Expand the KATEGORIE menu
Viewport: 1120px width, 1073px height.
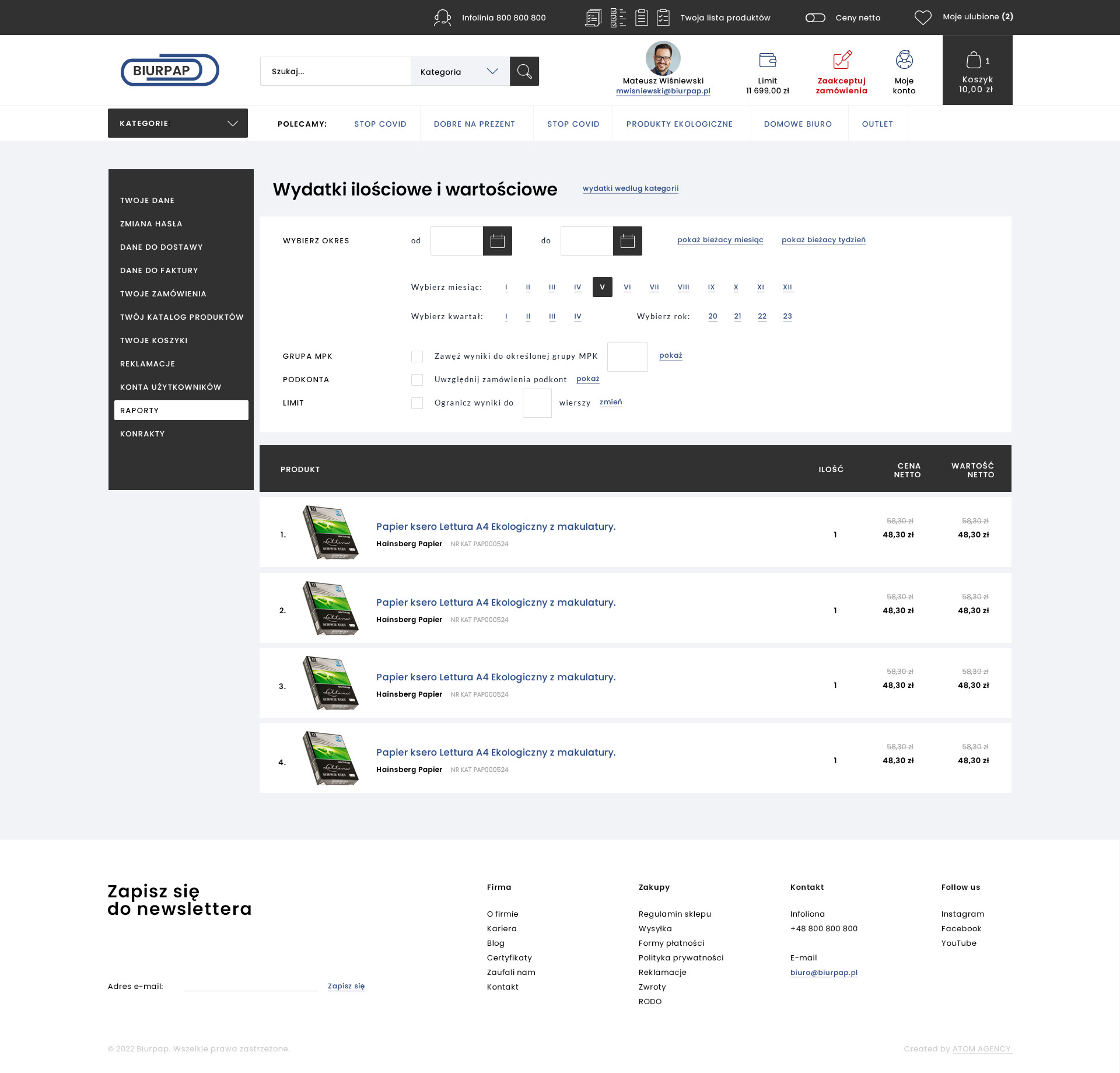pos(177,123)
